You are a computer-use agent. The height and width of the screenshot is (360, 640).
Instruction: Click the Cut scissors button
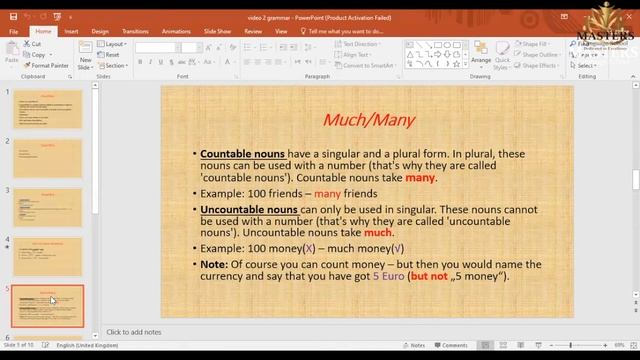[x=32, y=44]
